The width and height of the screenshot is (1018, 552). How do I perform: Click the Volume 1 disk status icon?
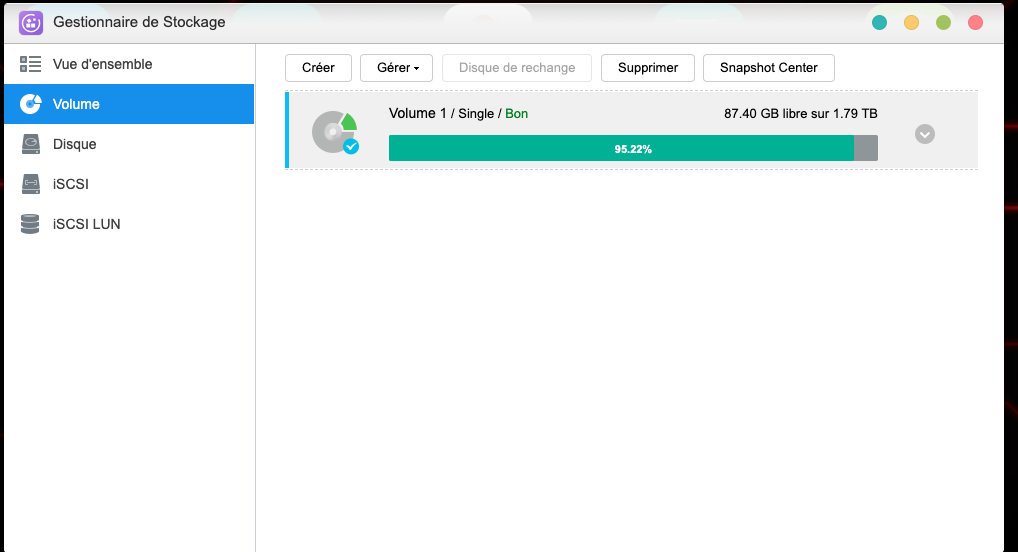point(335,132)
